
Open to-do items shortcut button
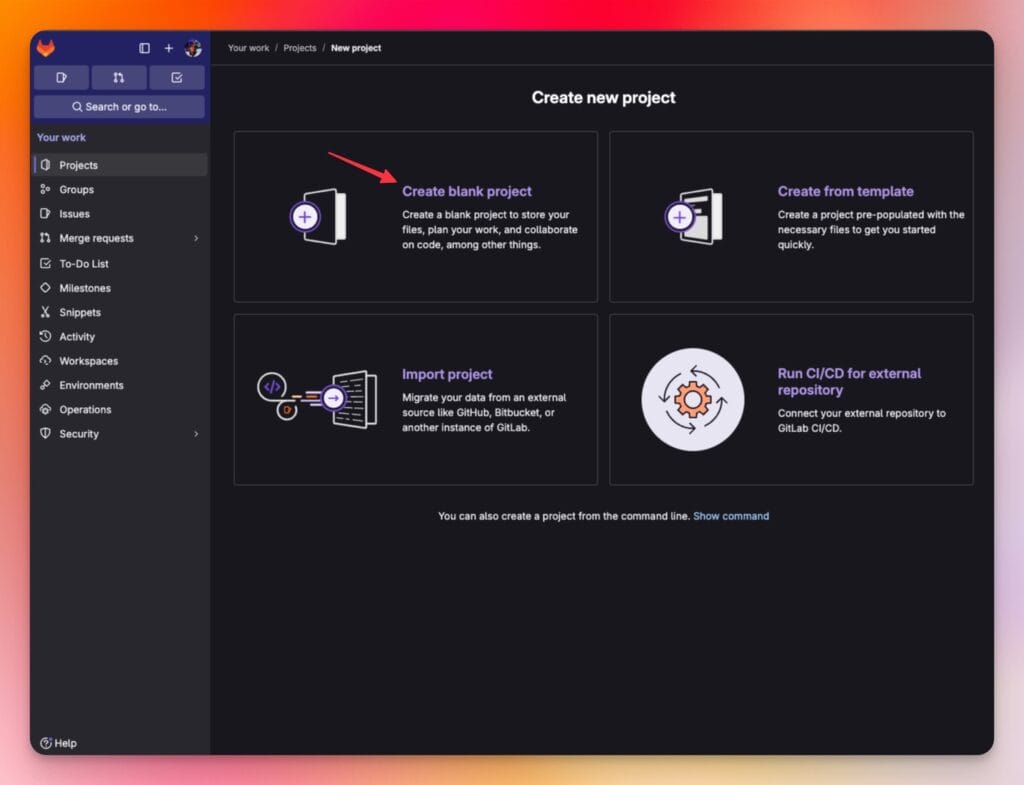click(176, 78)
